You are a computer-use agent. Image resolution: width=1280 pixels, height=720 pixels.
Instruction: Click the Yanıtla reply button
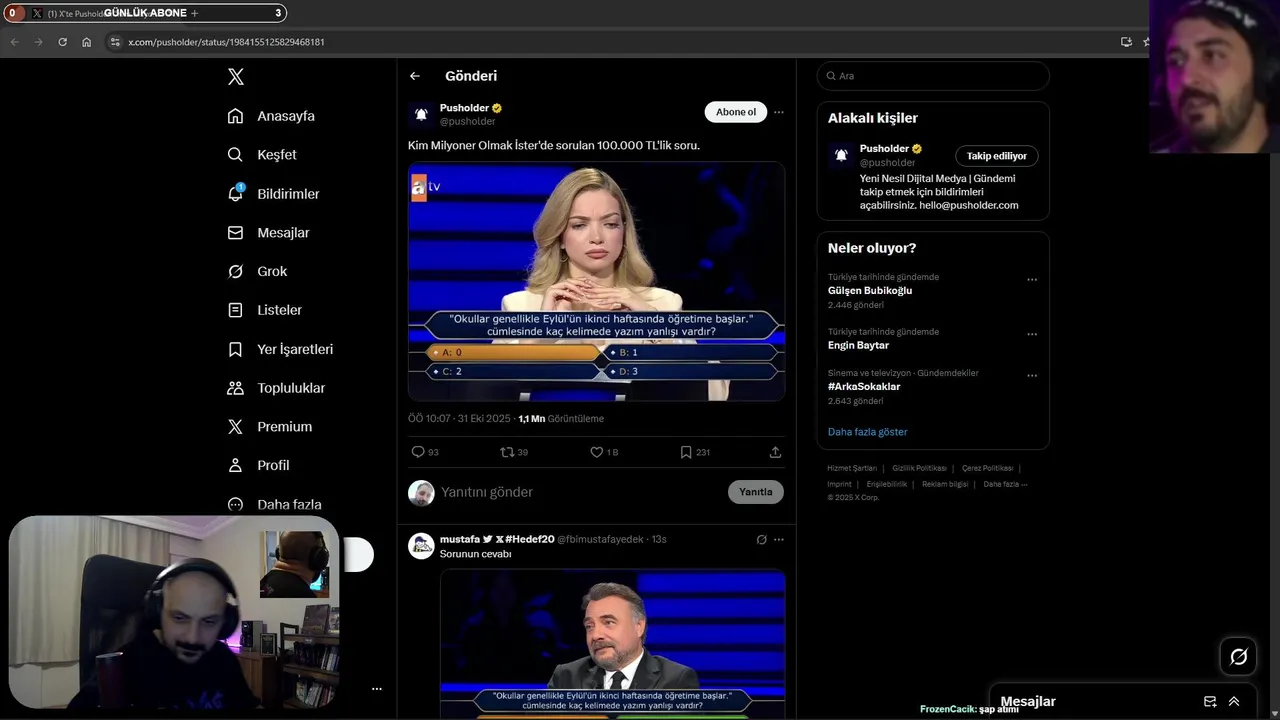(756, 492)
